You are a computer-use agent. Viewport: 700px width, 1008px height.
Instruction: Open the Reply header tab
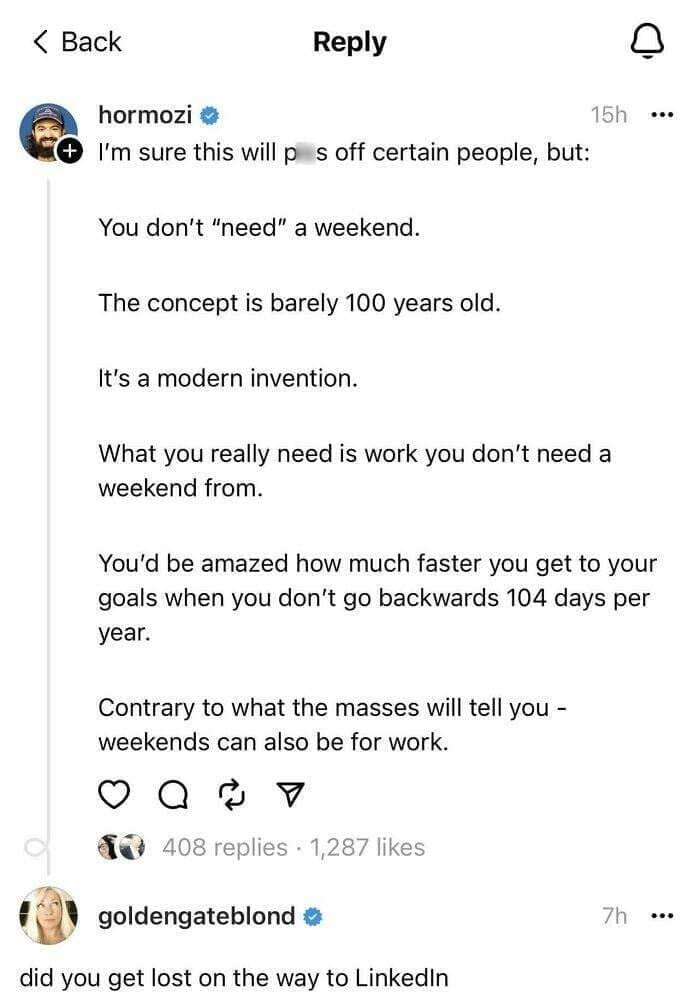(x=349, y=41)
